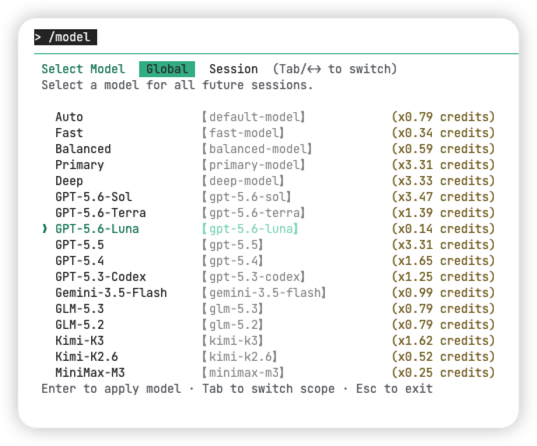Image resolution: width=537 pixels, height=446 pixels.
Task: Select the Fast model entry
Action: point(268,133)
